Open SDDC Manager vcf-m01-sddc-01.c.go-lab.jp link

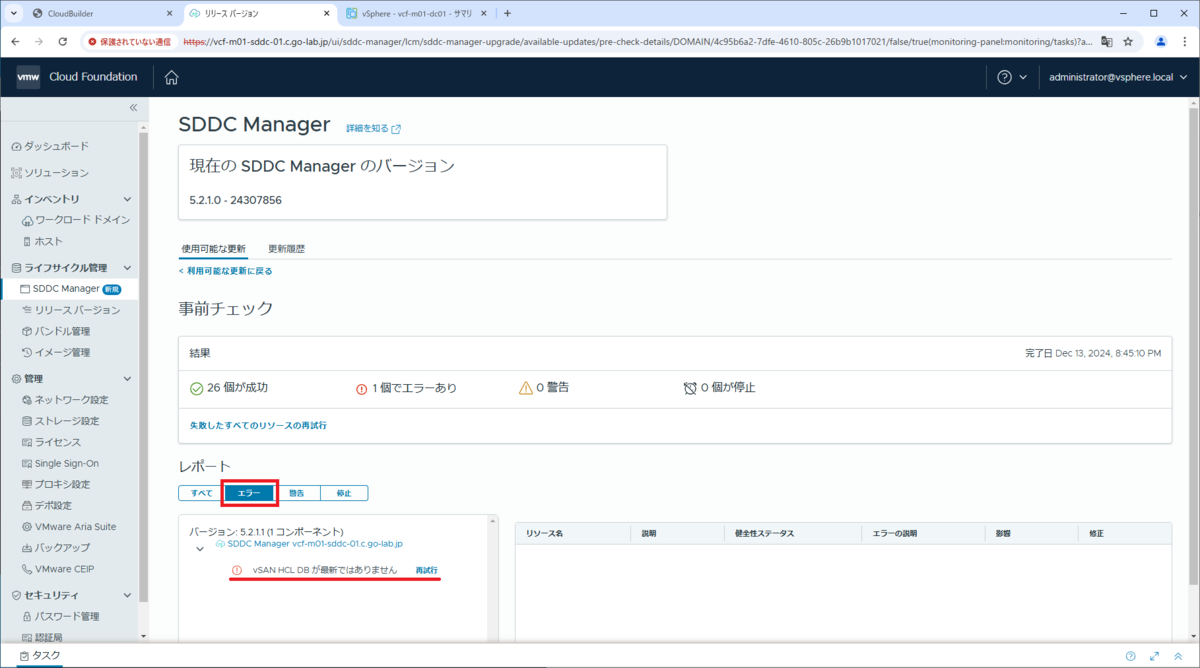point(315,544)
